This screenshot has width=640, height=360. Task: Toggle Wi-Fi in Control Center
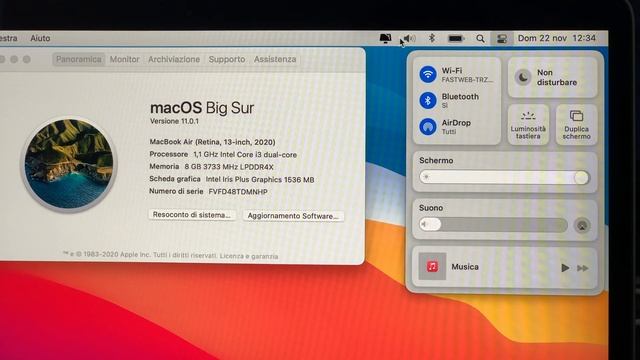428,74
